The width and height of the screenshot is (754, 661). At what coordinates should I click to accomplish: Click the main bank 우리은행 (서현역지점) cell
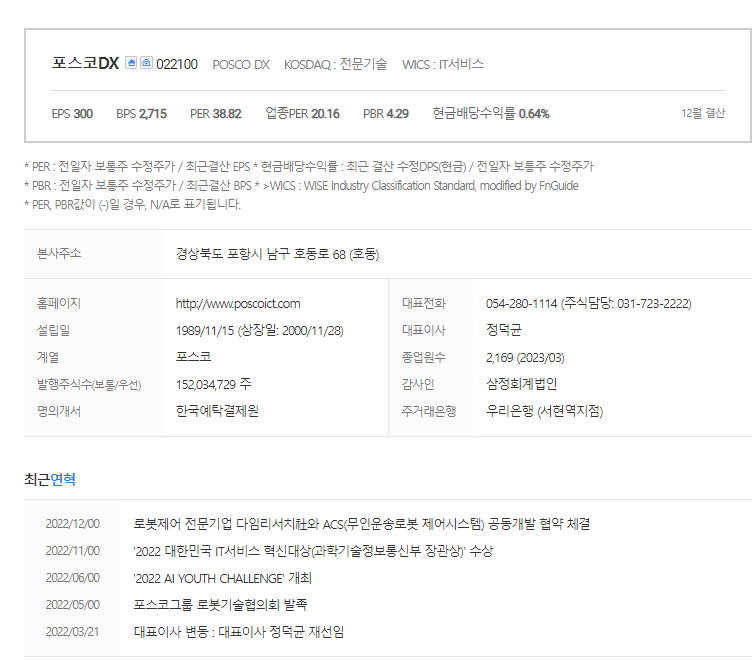tap(544, 411)
